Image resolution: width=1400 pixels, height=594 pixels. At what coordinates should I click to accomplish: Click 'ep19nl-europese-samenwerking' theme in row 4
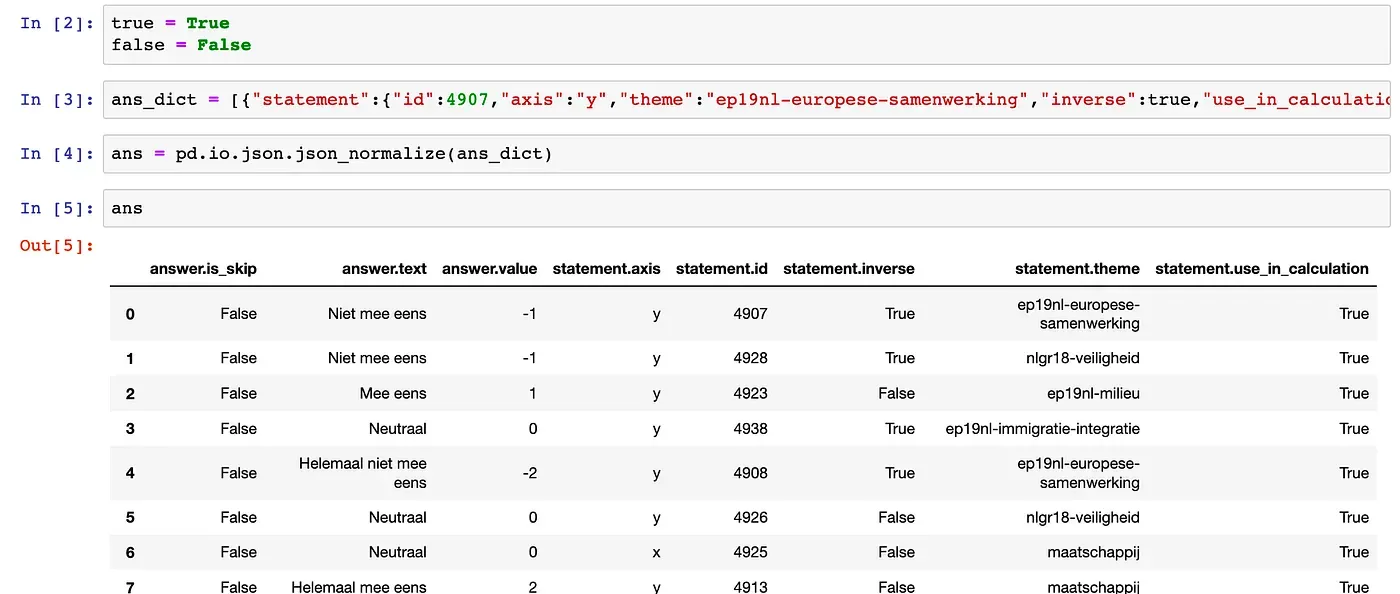pos(1078,473)
